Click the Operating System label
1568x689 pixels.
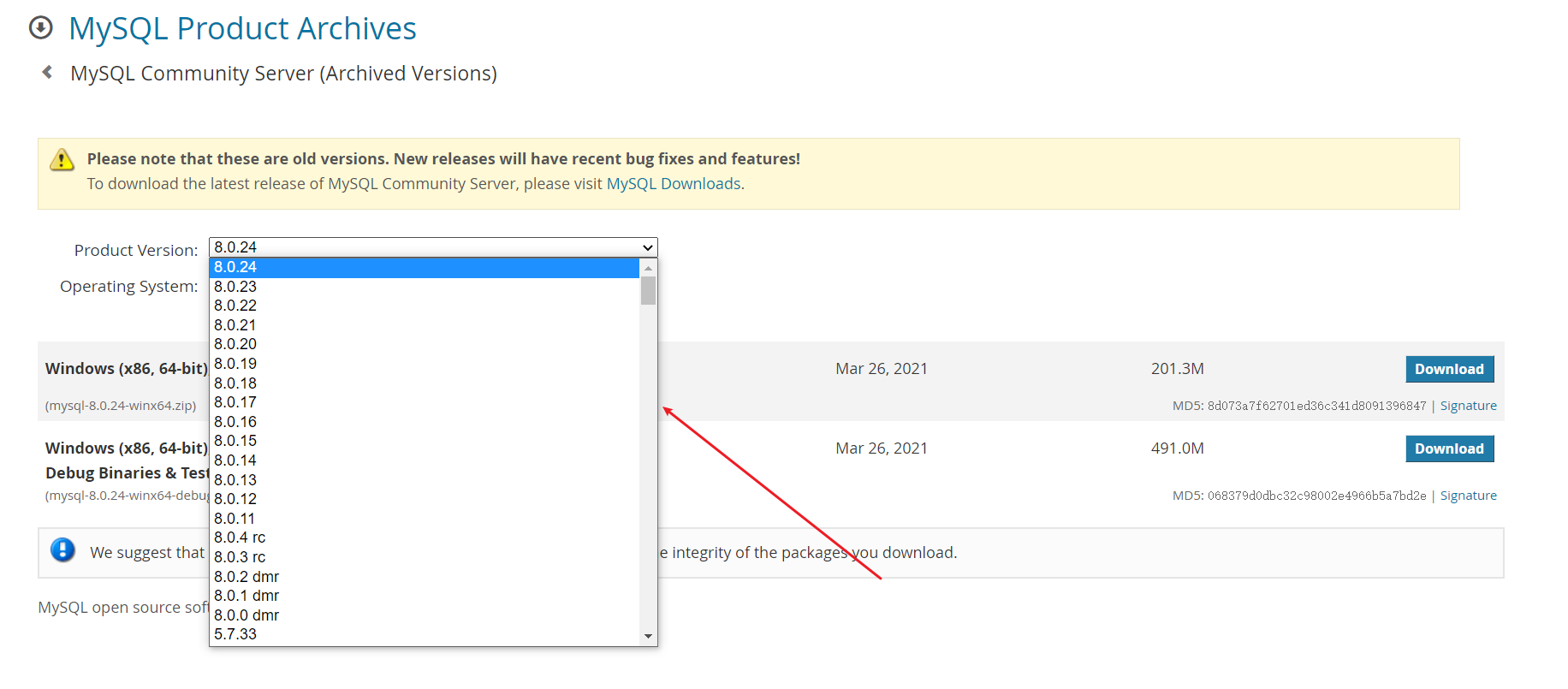[128, 286]
